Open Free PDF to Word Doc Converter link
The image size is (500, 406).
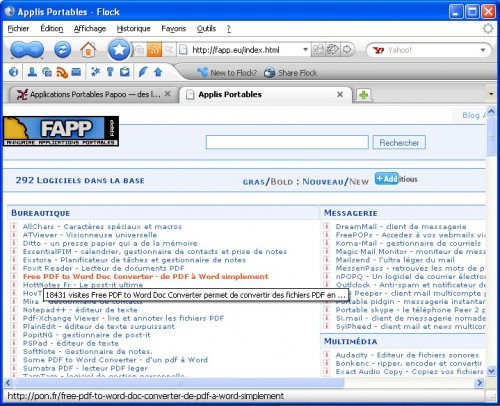[145, 276]
